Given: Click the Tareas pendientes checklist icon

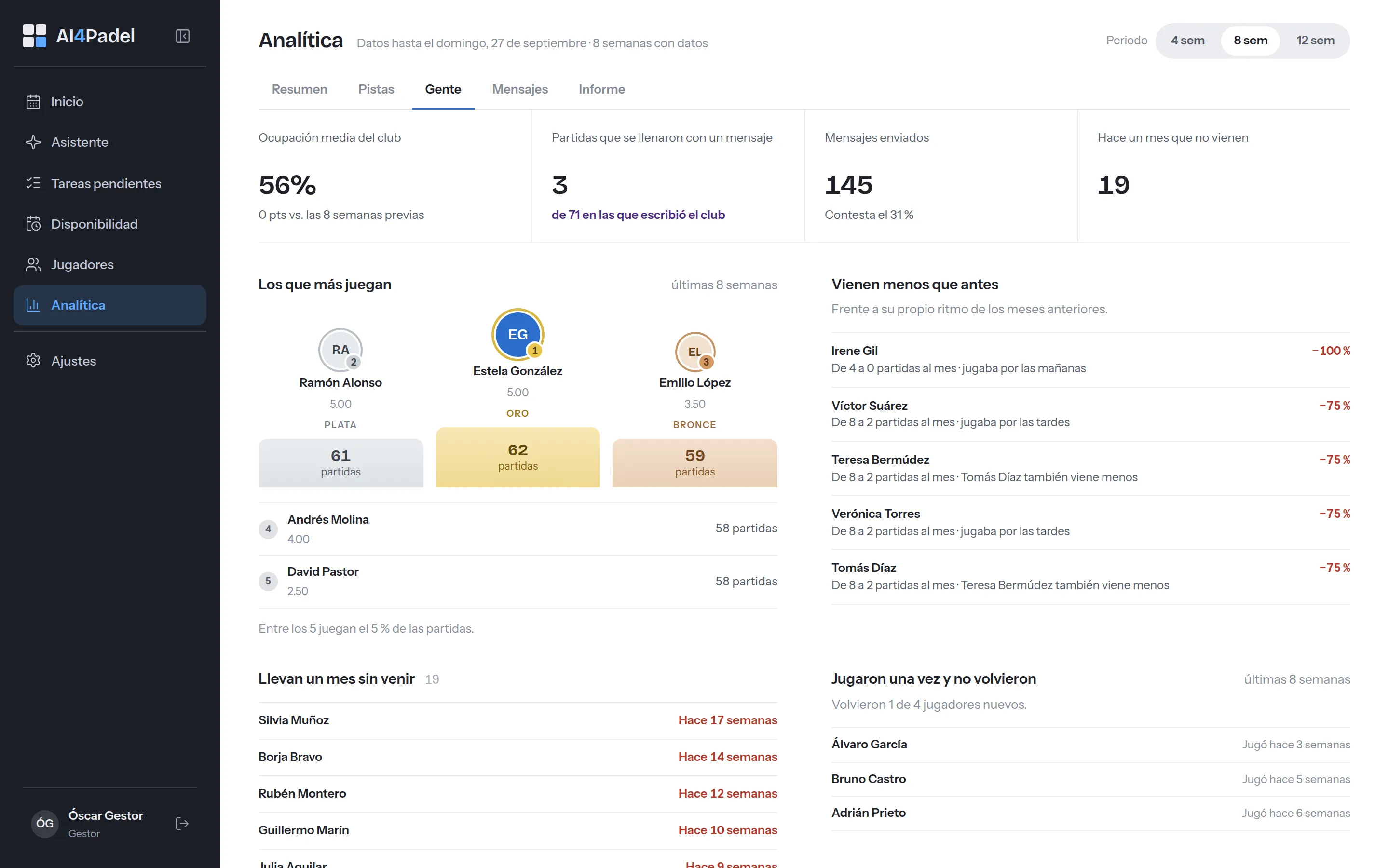Looking at the screenshot, I should (33, 183).
